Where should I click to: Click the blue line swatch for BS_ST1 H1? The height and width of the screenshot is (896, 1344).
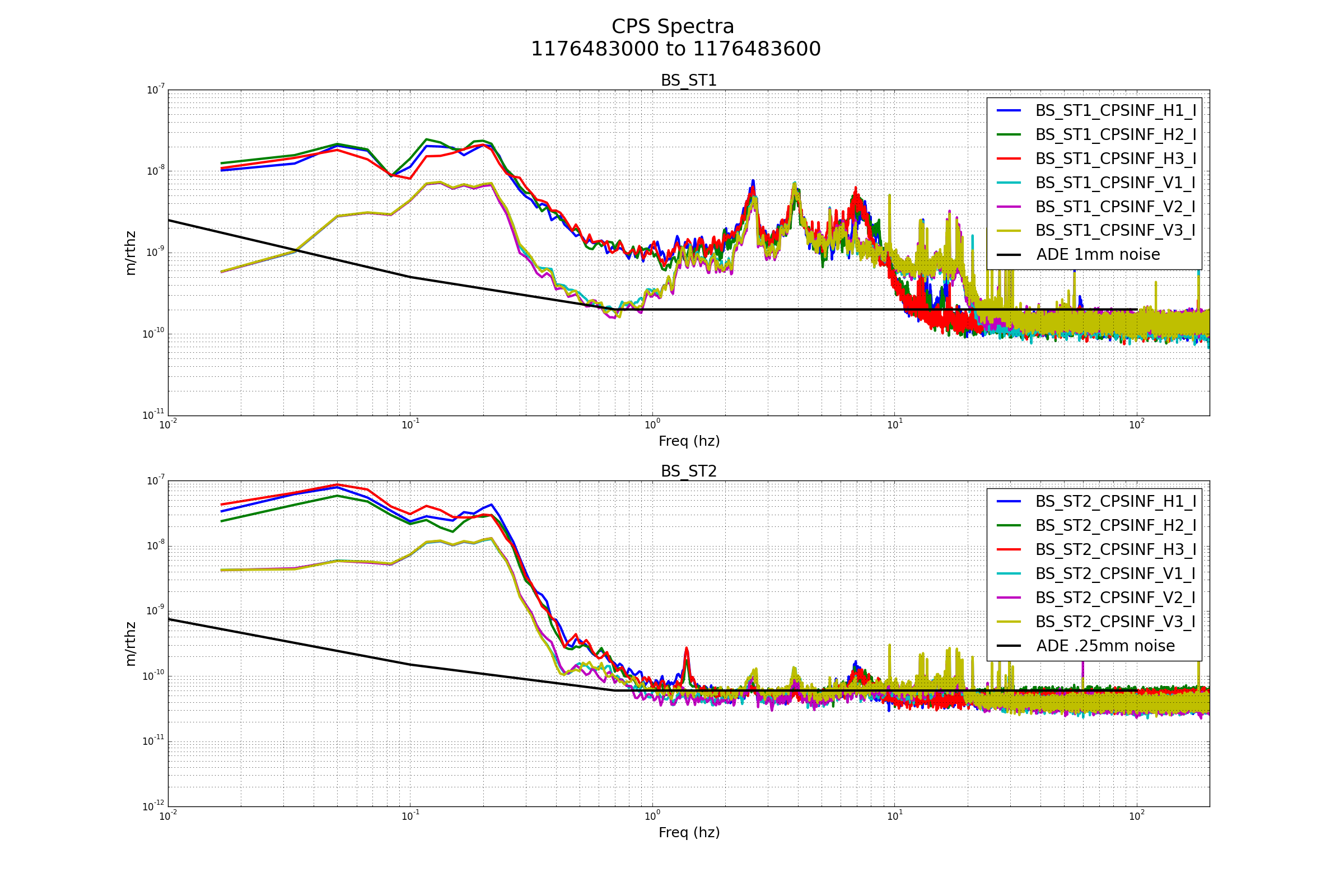pos(1009,110)
